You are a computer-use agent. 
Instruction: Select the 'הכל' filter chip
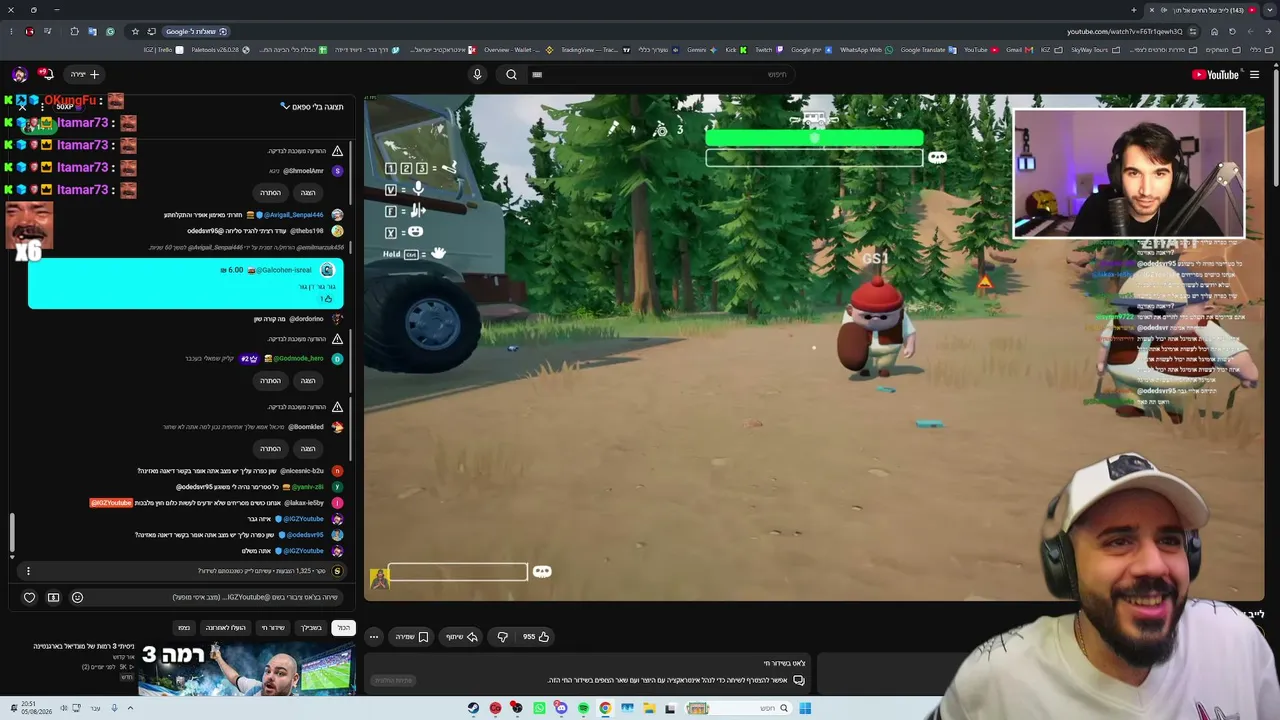point(343,628)
